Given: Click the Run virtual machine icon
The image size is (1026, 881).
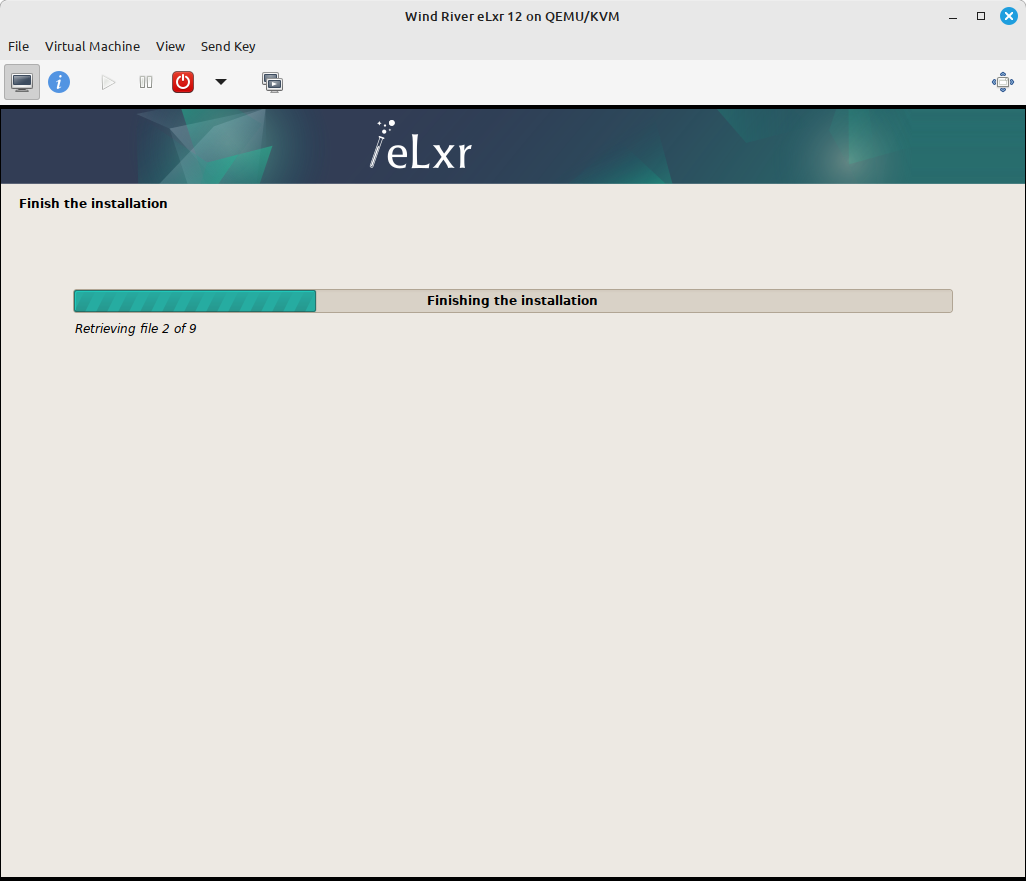Looking at the screenshot, I should point(107,81).
